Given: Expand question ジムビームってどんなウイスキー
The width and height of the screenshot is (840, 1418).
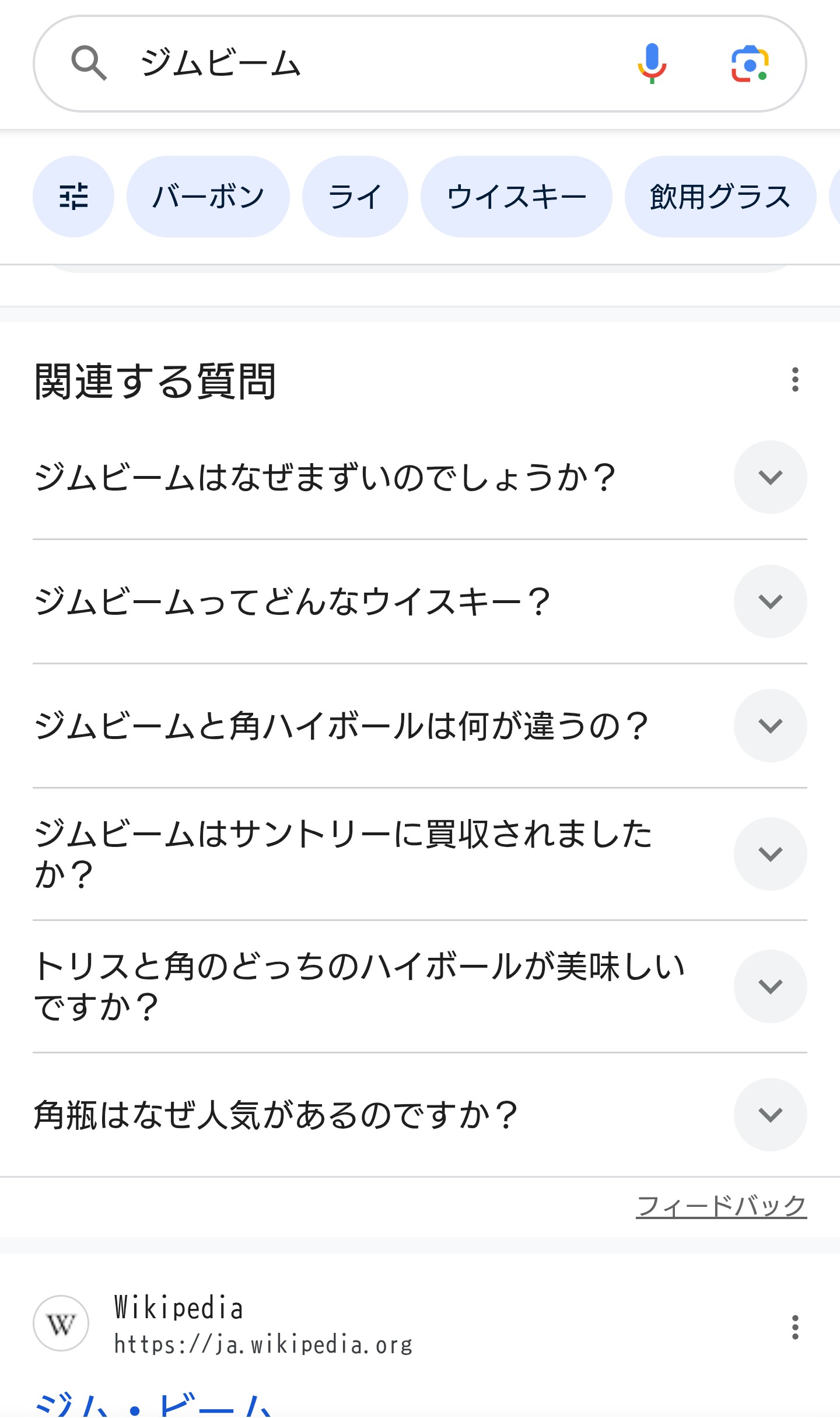Looking at the screenshot, I should coord(770,601).
